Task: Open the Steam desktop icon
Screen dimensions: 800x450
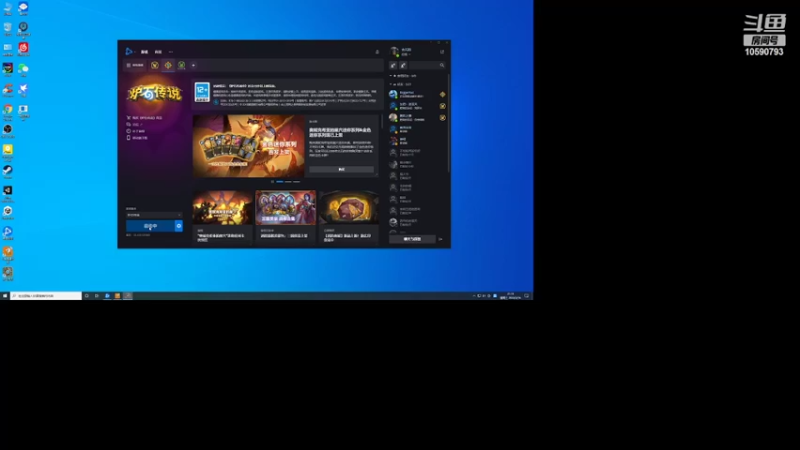Action: pos(8,170)
